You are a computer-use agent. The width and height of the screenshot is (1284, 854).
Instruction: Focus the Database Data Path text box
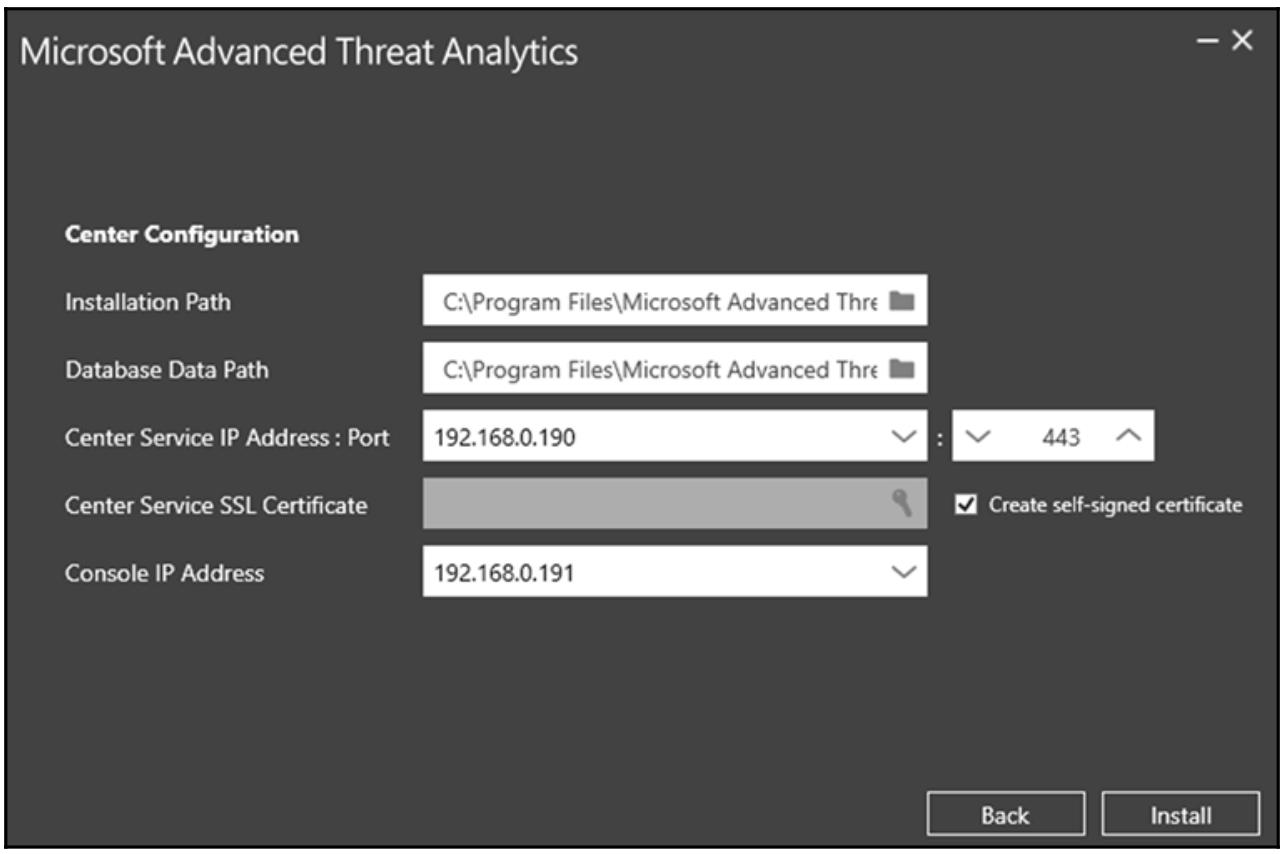[660, 370]
